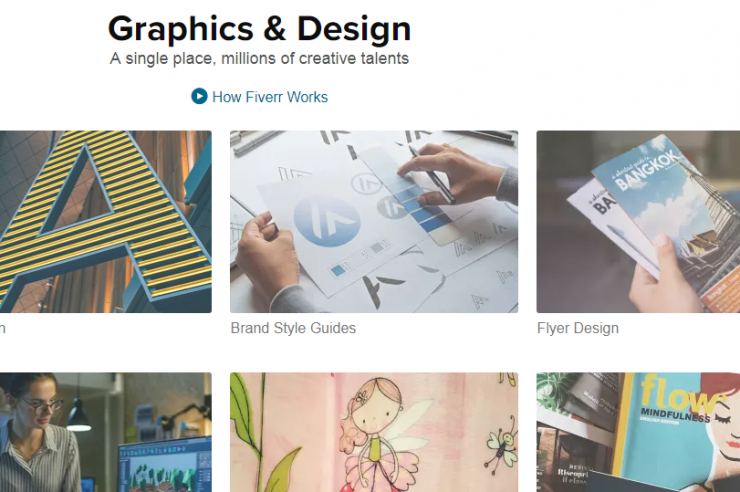740x492 pixels.
Task: Select the woman with glasses thumbnail
Action: (x=105, y=432)
